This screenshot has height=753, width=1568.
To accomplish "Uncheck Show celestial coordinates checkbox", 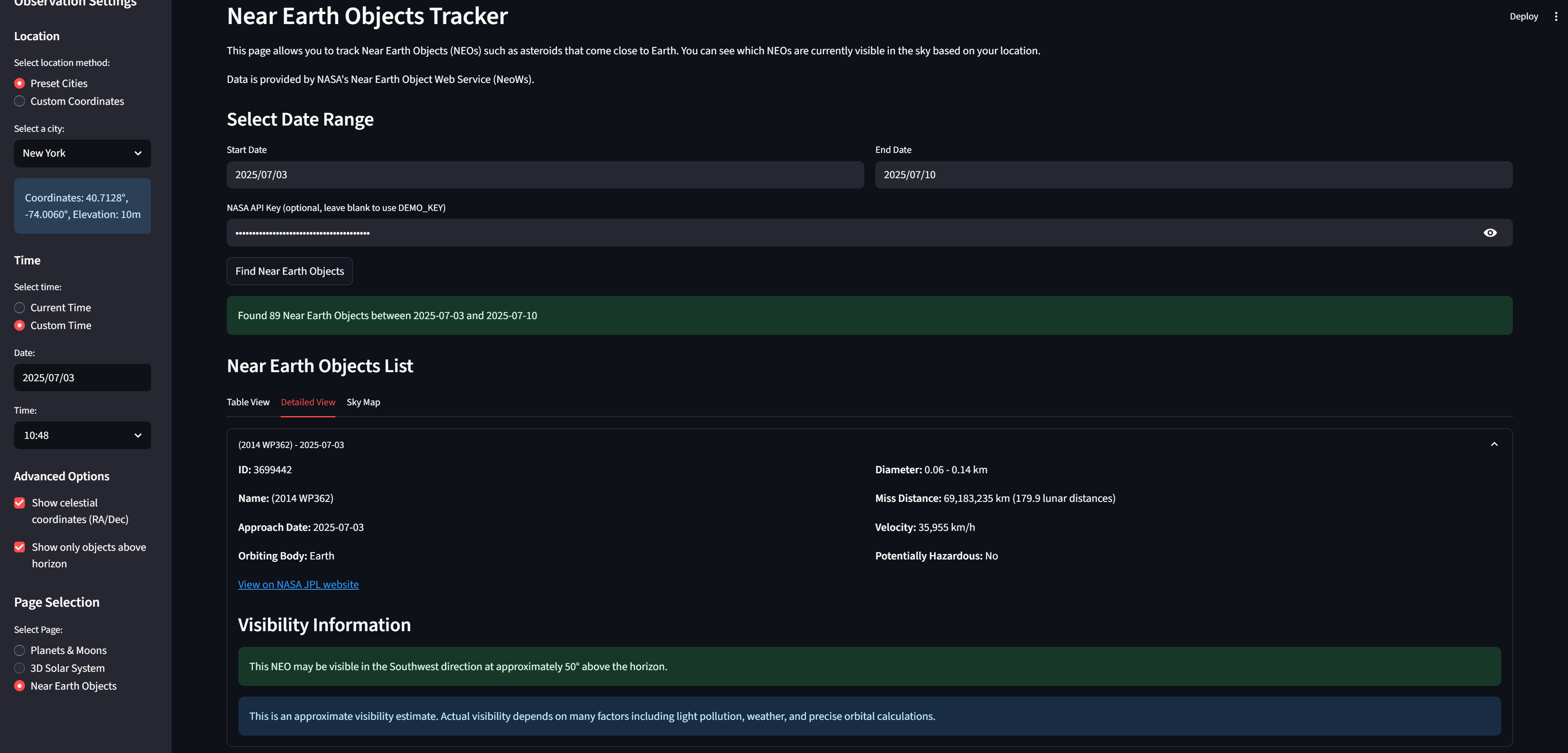I will [19, 503].
